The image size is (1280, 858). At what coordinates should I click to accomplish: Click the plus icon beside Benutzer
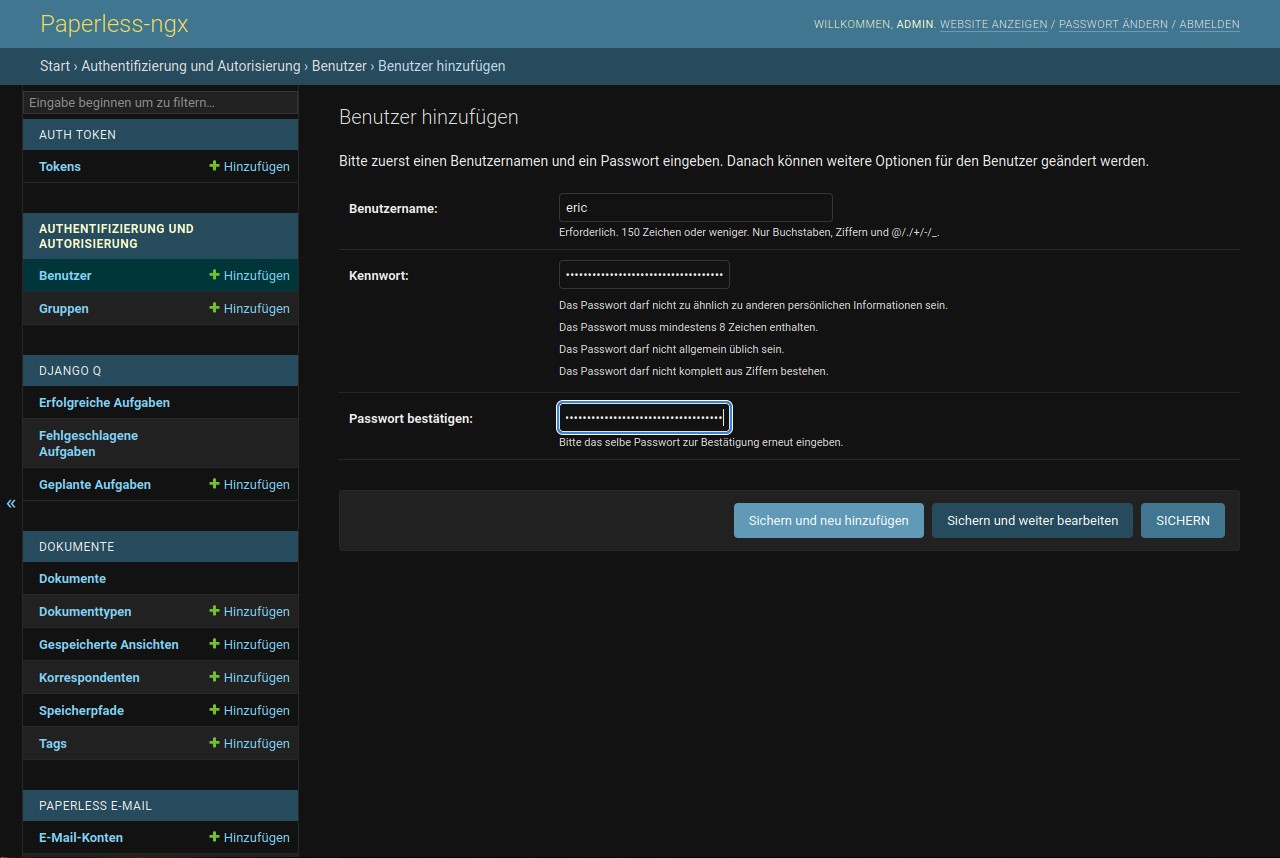(214, 276)
